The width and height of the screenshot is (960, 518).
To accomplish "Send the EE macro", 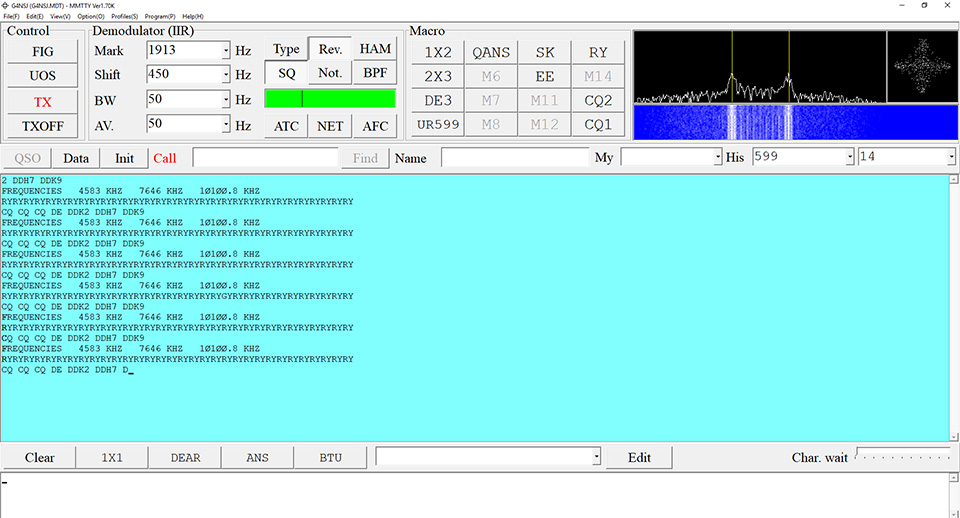I will point(544,77).
